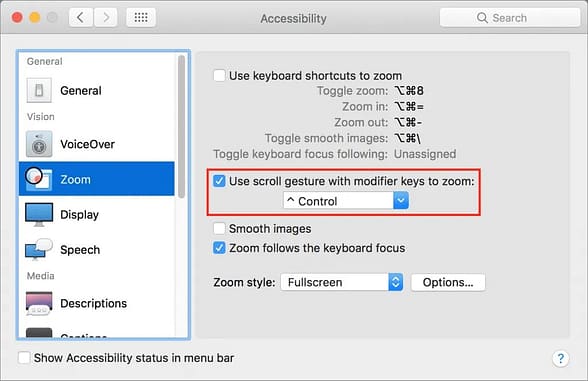Disable scroll gesture with modifier keys
588x381 pixels.
[x=219, y=181]
